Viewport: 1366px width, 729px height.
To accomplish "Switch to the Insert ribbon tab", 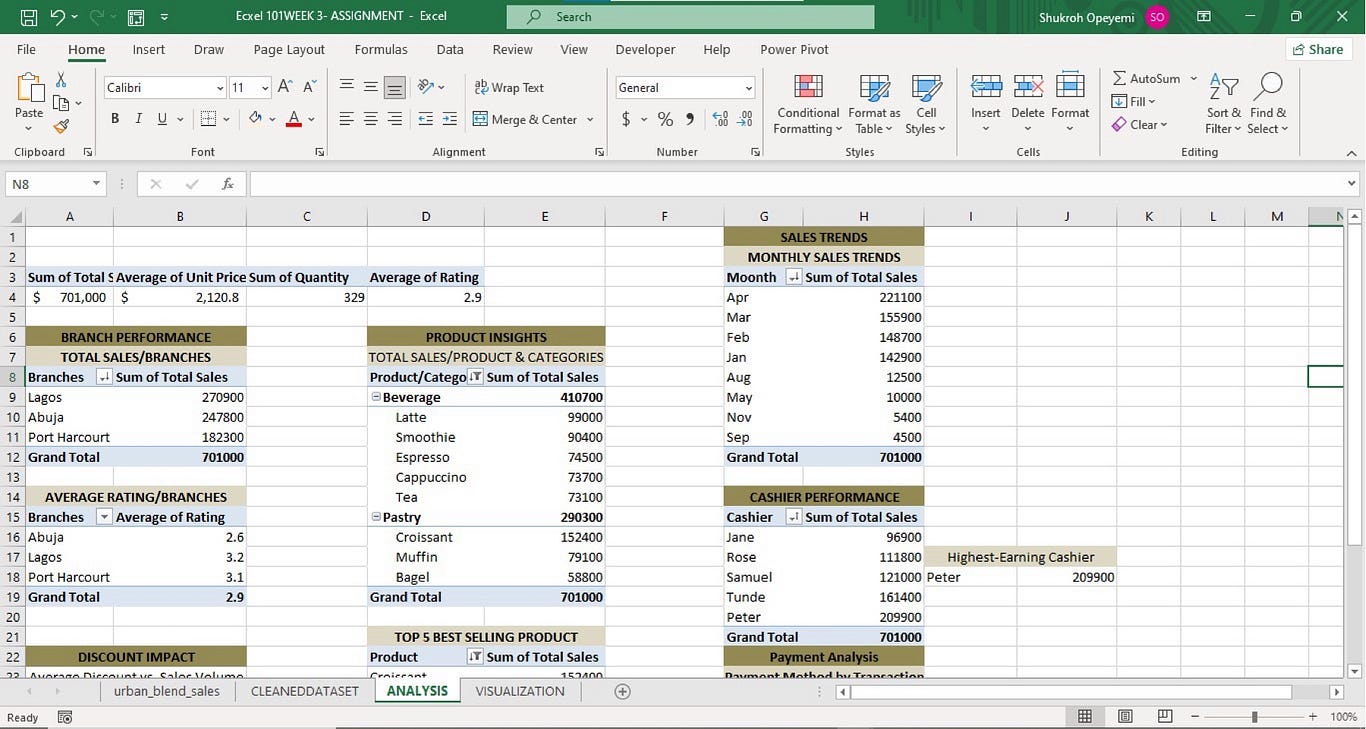I will click(149, 49).
